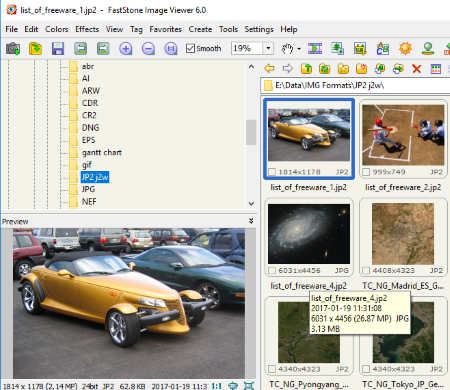Tick checkbox on list_of_freeware_1.jp2 thumbnail
Viewport: 450px width, 390px height.
(272, 172)
